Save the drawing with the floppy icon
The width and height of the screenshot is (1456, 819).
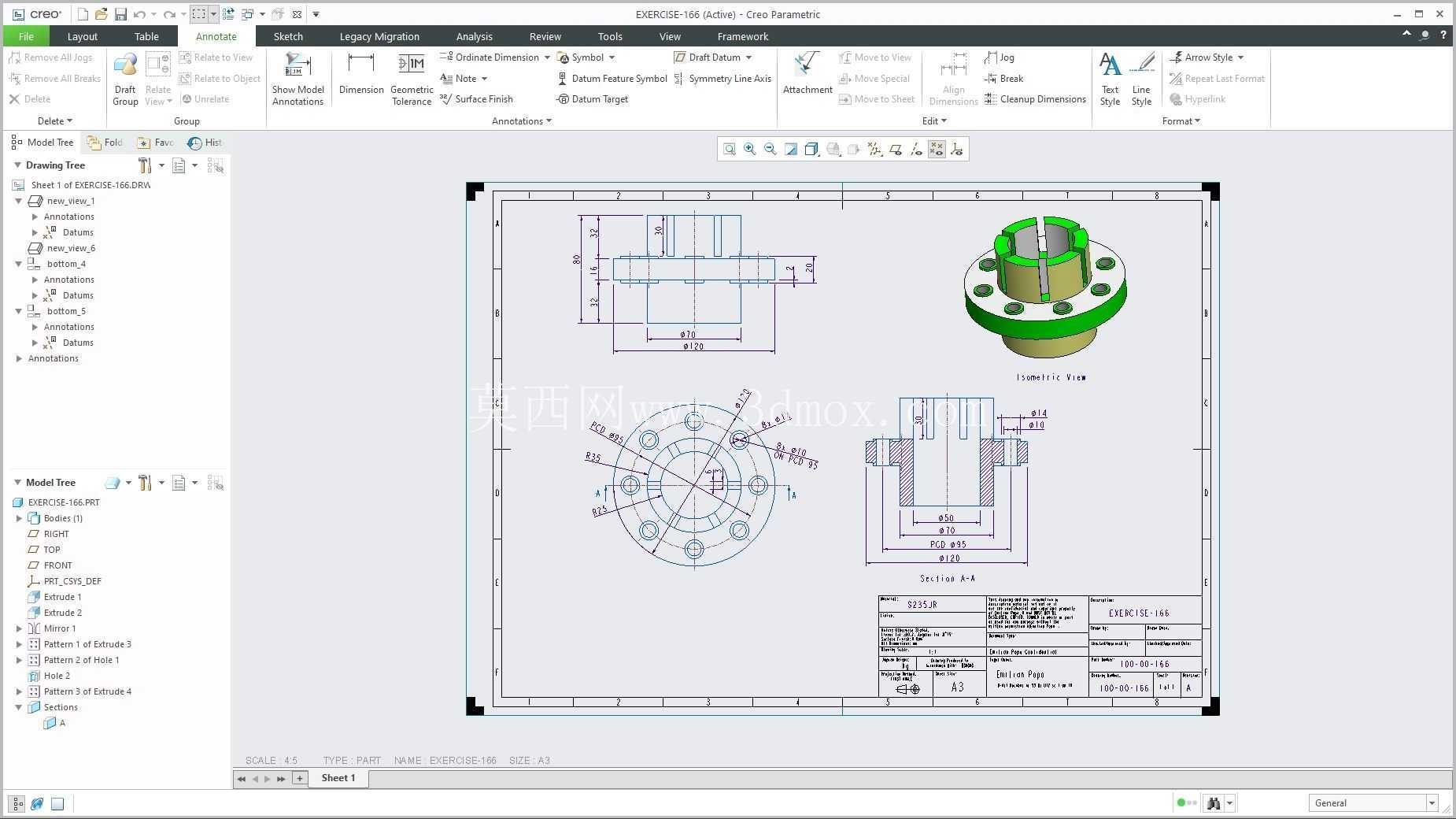pos(120,14)
